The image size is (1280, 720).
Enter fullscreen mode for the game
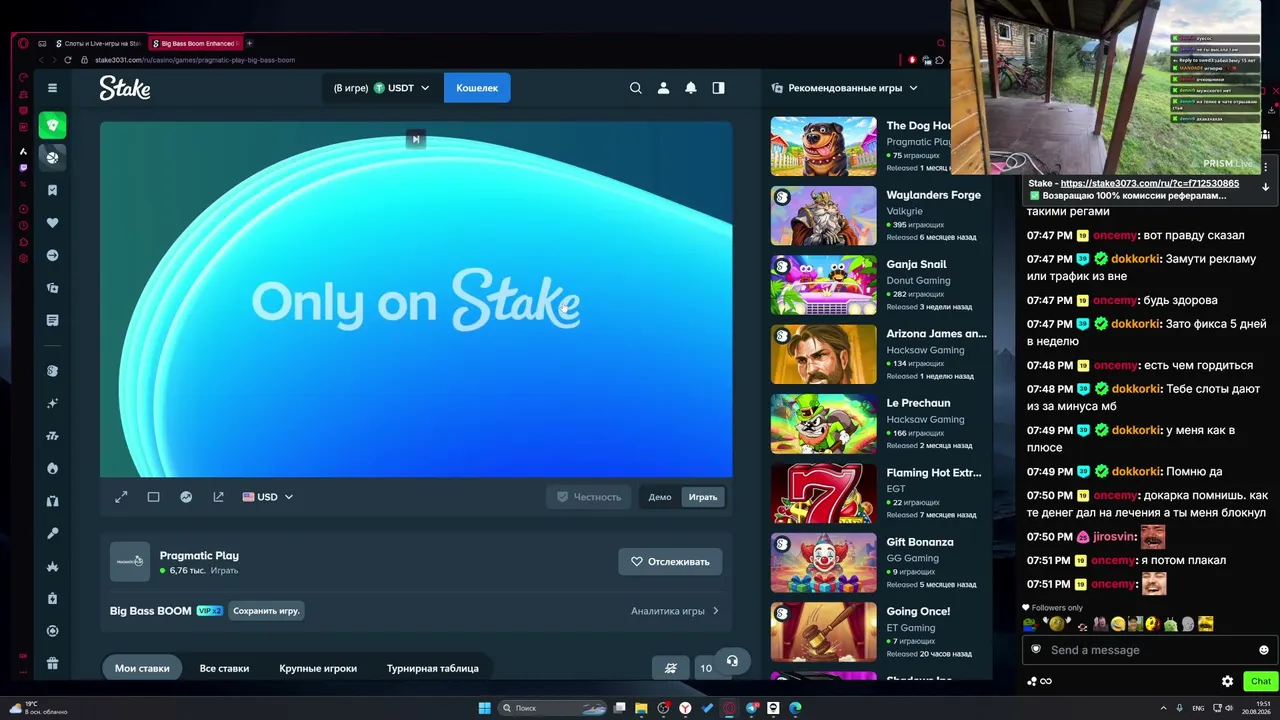(x=121, y=497)
